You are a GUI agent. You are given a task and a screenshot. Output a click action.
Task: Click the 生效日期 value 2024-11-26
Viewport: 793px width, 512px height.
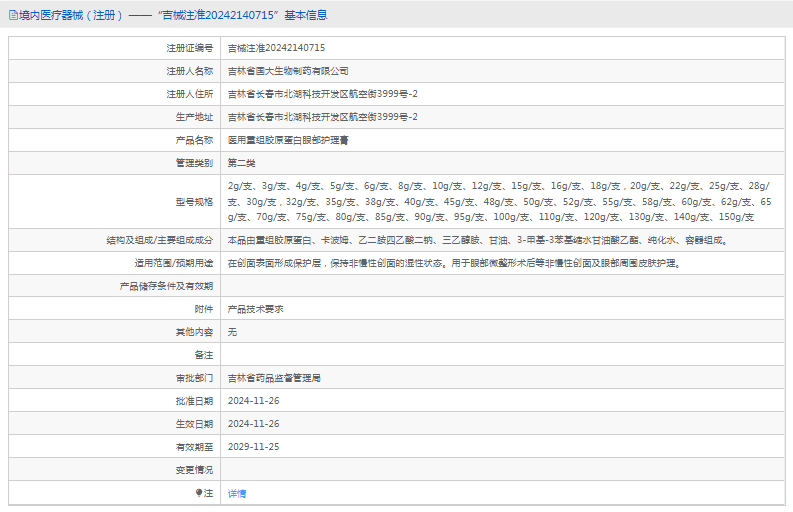(253, 423)
